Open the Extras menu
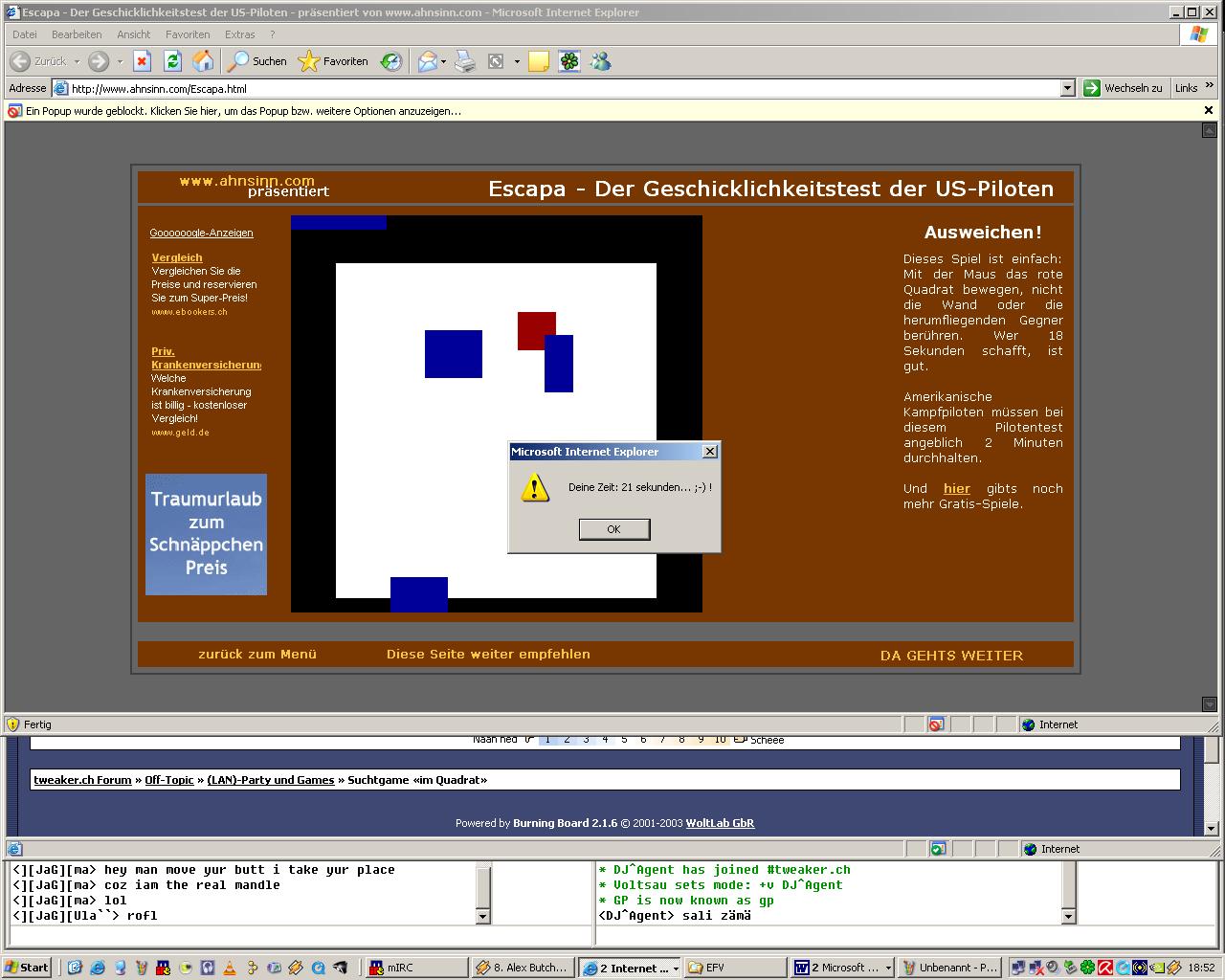This screenshot has width=1225, height=980. click(x=239, y=34)
